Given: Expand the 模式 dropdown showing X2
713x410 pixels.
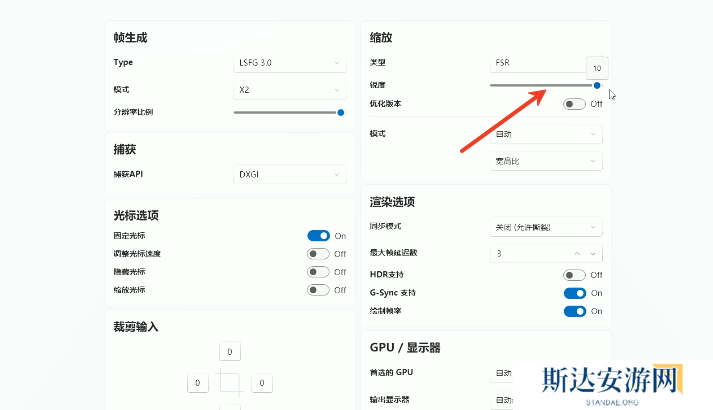Looking at the screenshot, I should (289, 90).
